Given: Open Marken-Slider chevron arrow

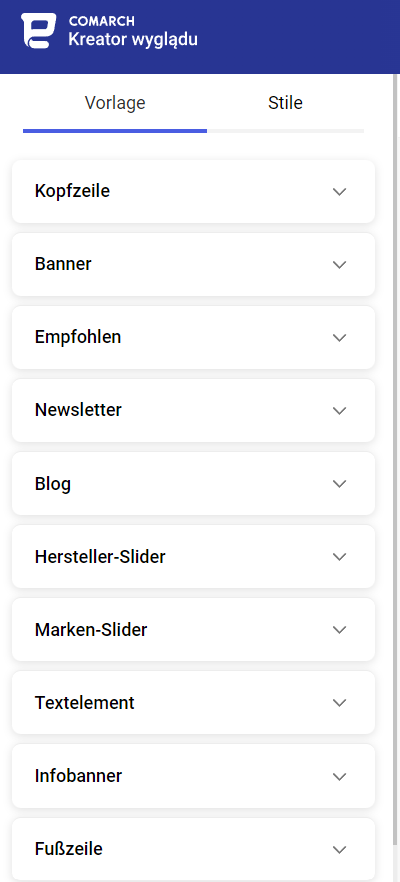Looking at the screenshot, I should click(339, 630).
